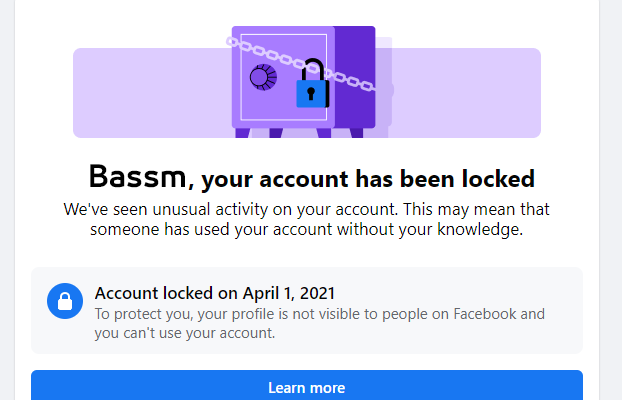Click the safe's round dial knob
This screenshot has width=622, height=400.
click(263, 77)
